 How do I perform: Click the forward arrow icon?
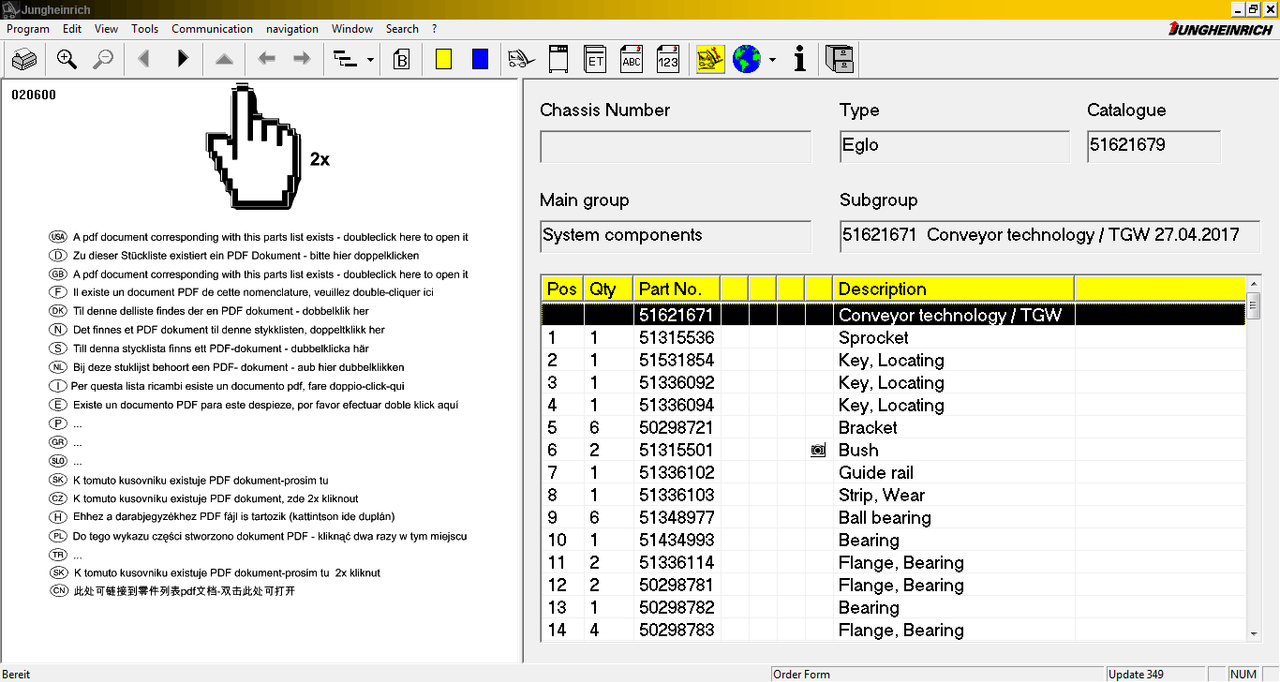coord(301,60)
